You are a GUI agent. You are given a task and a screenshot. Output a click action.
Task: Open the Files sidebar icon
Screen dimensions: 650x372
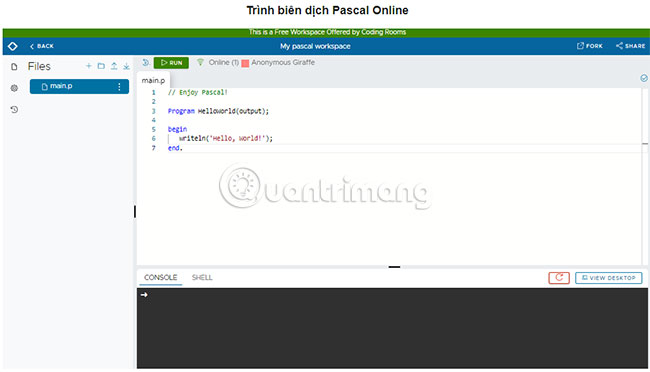click(x=14, y=66)
